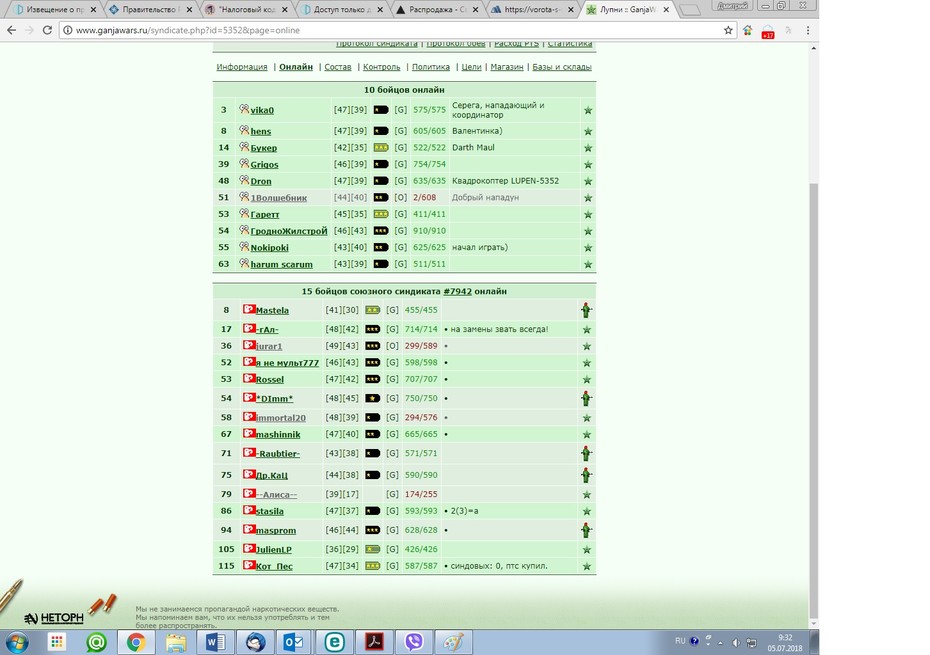Open the "Базы и склады" section
The image size is (930, 655).
click(x=562, y=67)
